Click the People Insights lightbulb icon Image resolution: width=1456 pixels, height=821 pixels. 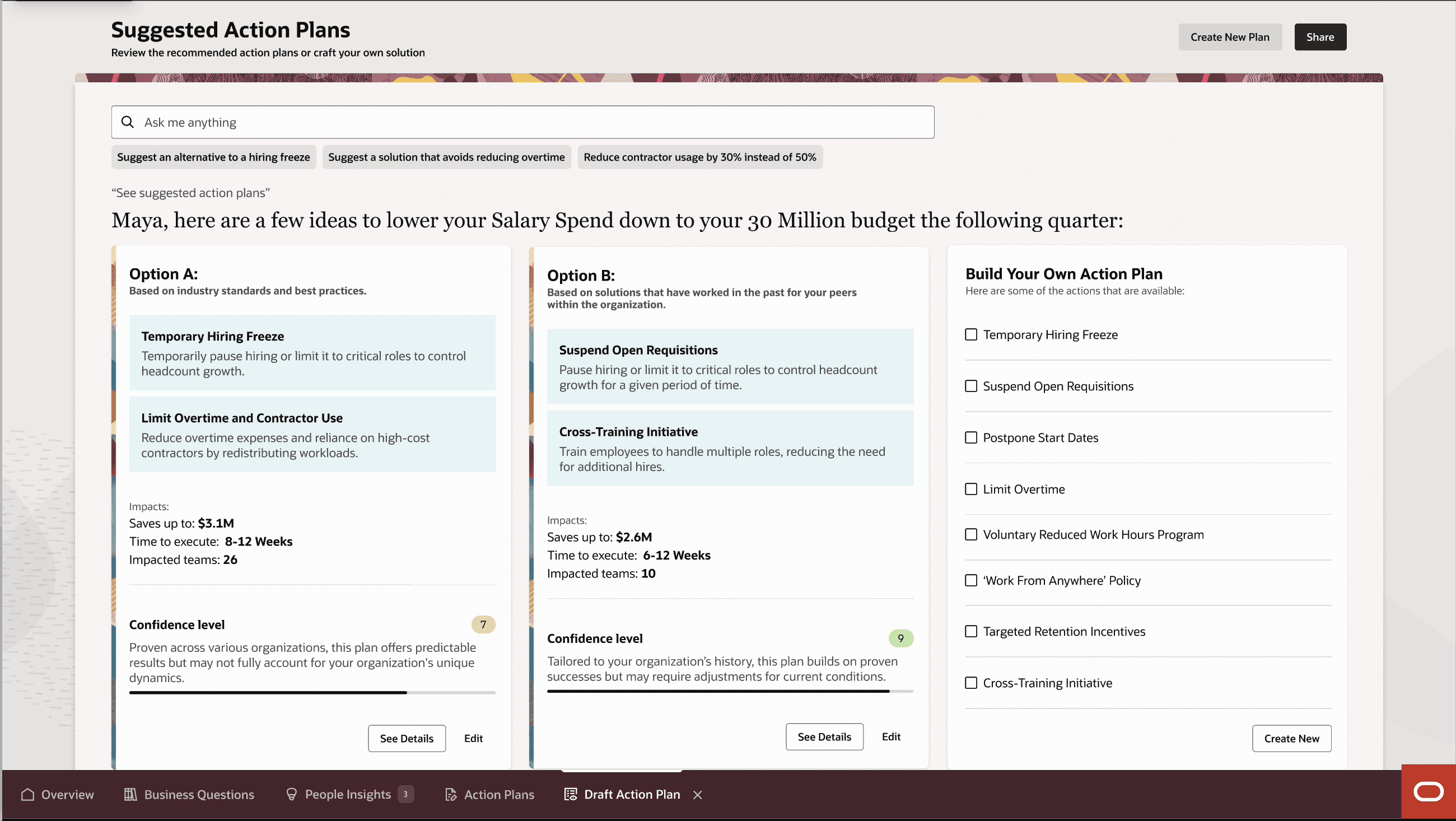point(292,795)
